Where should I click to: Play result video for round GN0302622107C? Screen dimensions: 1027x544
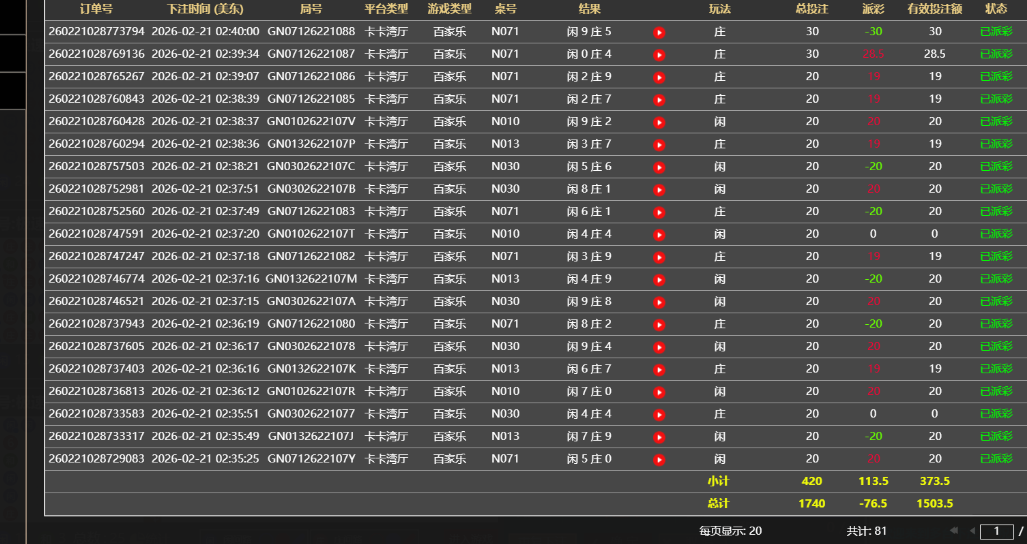click(x=659, y=167)
